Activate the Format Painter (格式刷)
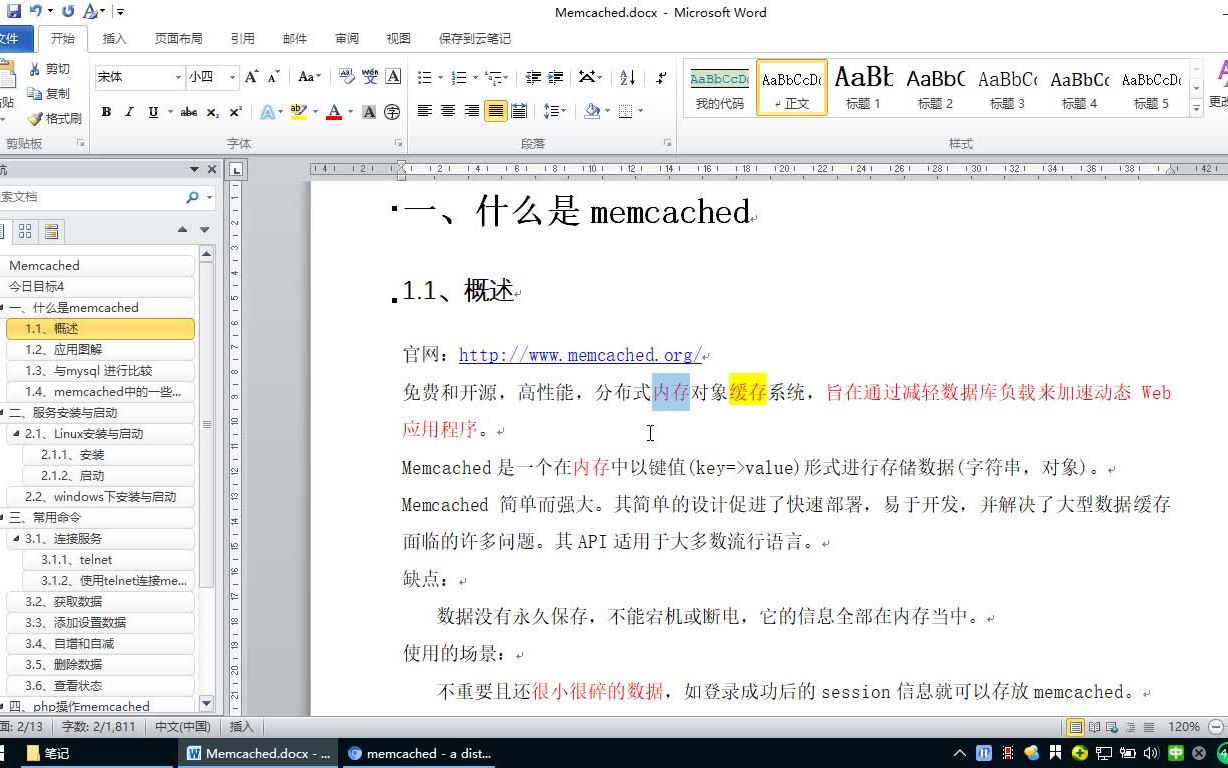The width and height of the screenshot is (1228, 768). click(x=55, y=118)
